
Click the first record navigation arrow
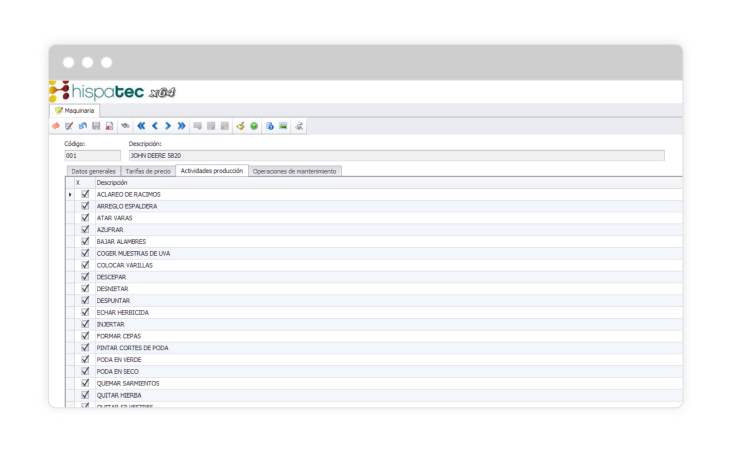pyautogui.click(x=141, y=126)
